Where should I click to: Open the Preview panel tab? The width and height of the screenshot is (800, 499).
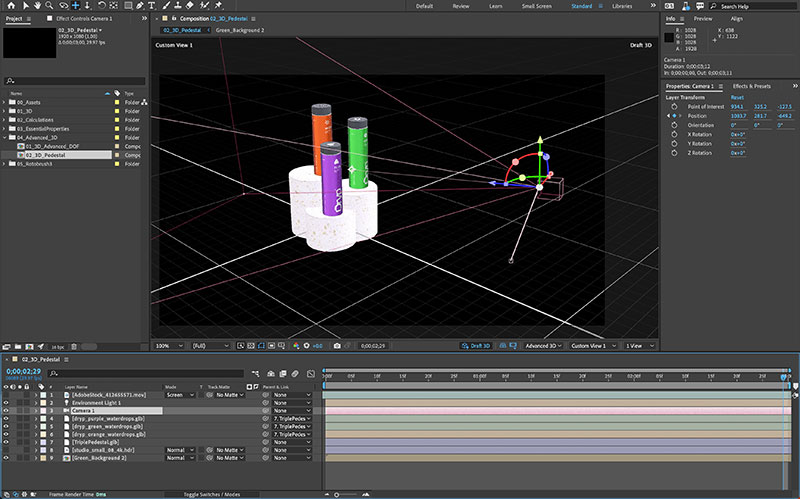tap(703, 18)
